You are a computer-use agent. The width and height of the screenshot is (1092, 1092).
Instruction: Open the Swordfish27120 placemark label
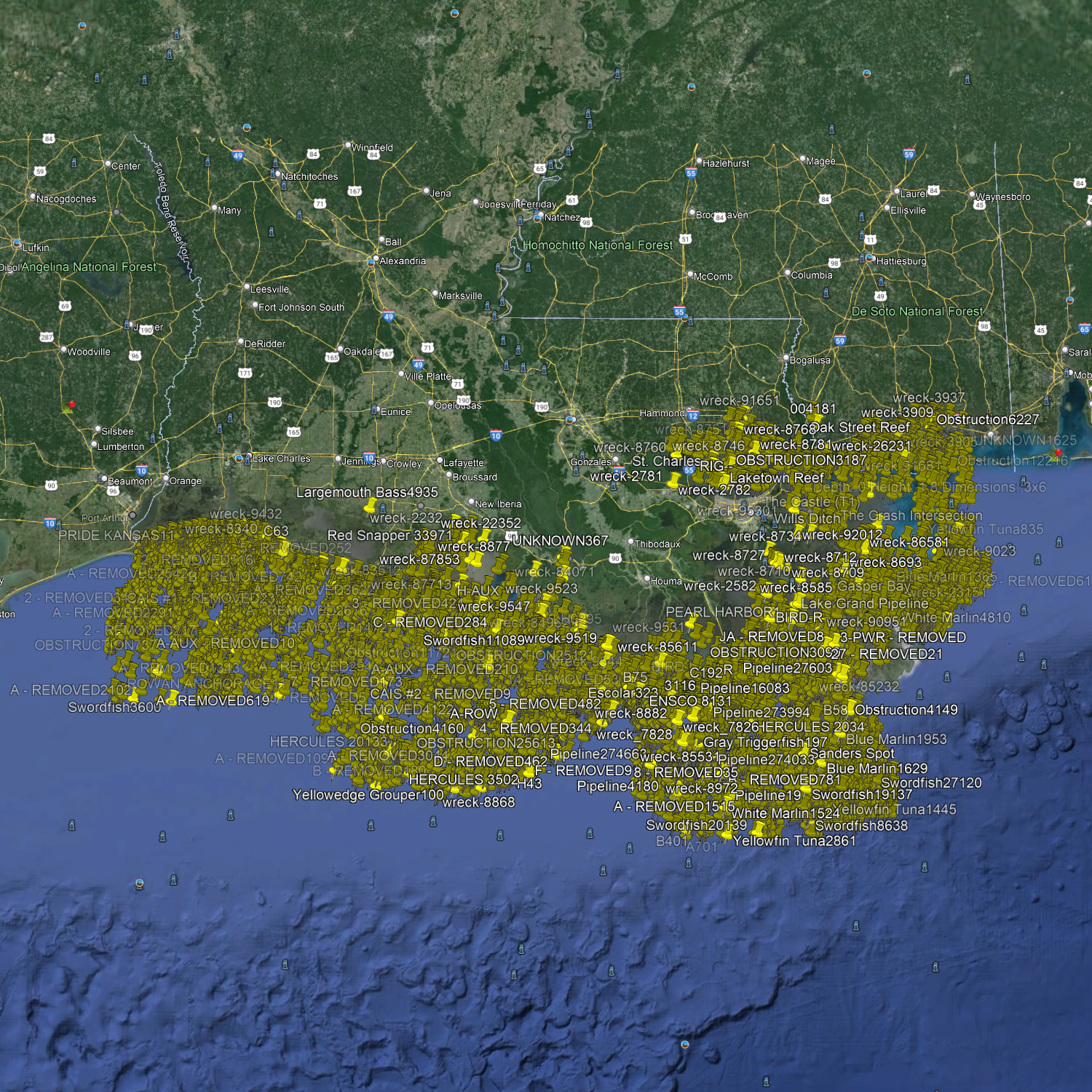click(931, 783)
